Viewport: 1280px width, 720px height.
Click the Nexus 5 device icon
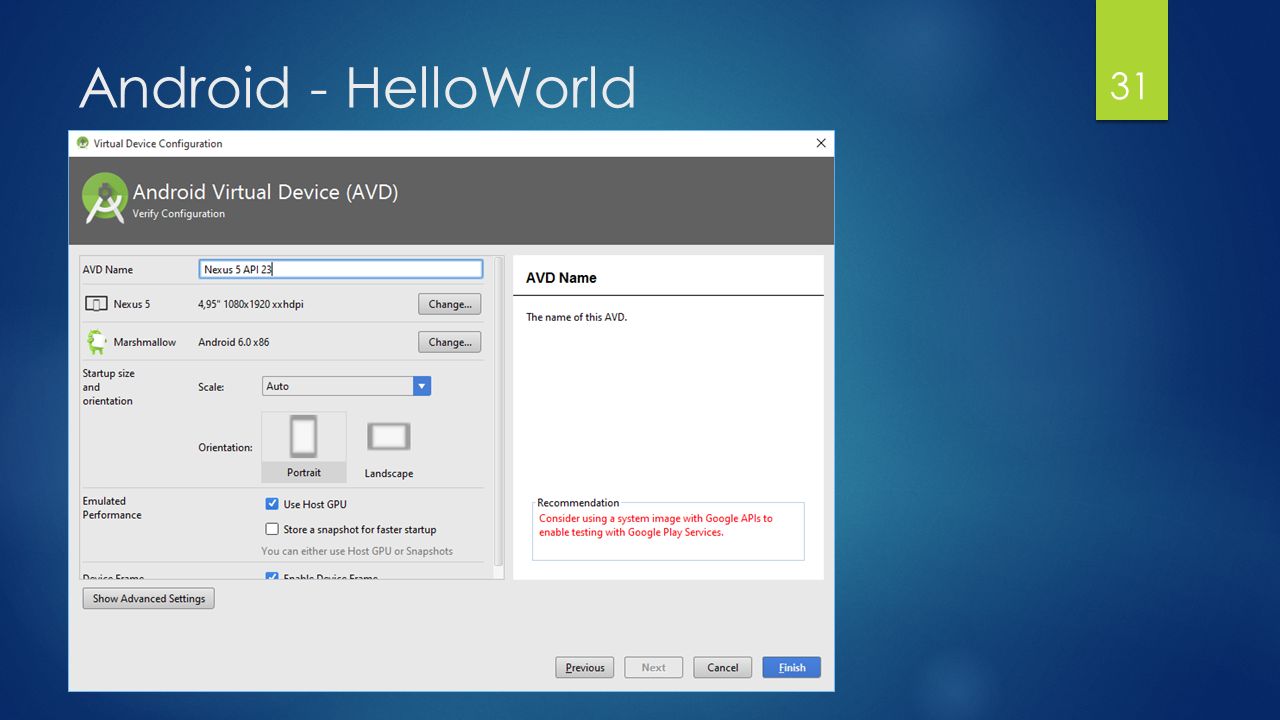(96, 304)
